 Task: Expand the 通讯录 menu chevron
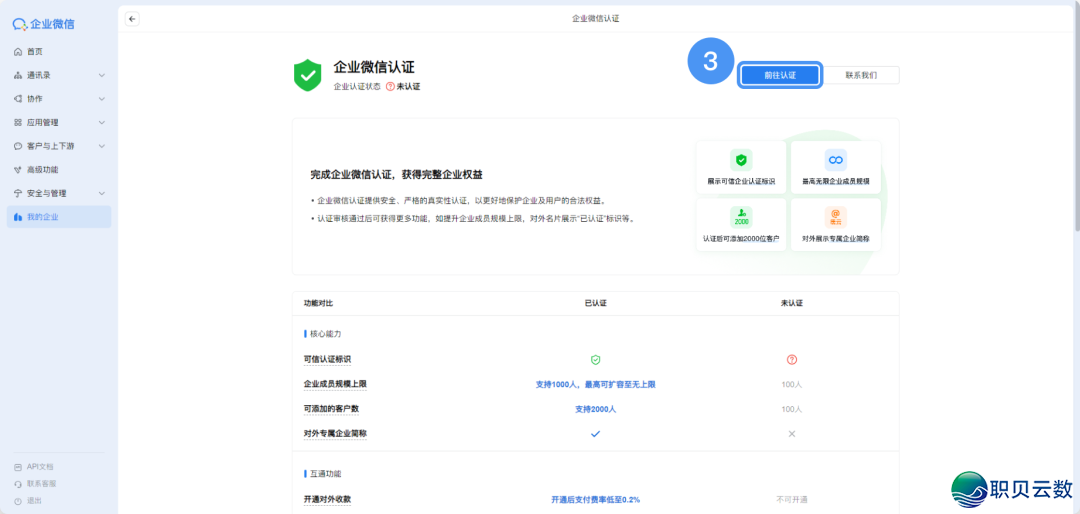(x=101, y=75)
